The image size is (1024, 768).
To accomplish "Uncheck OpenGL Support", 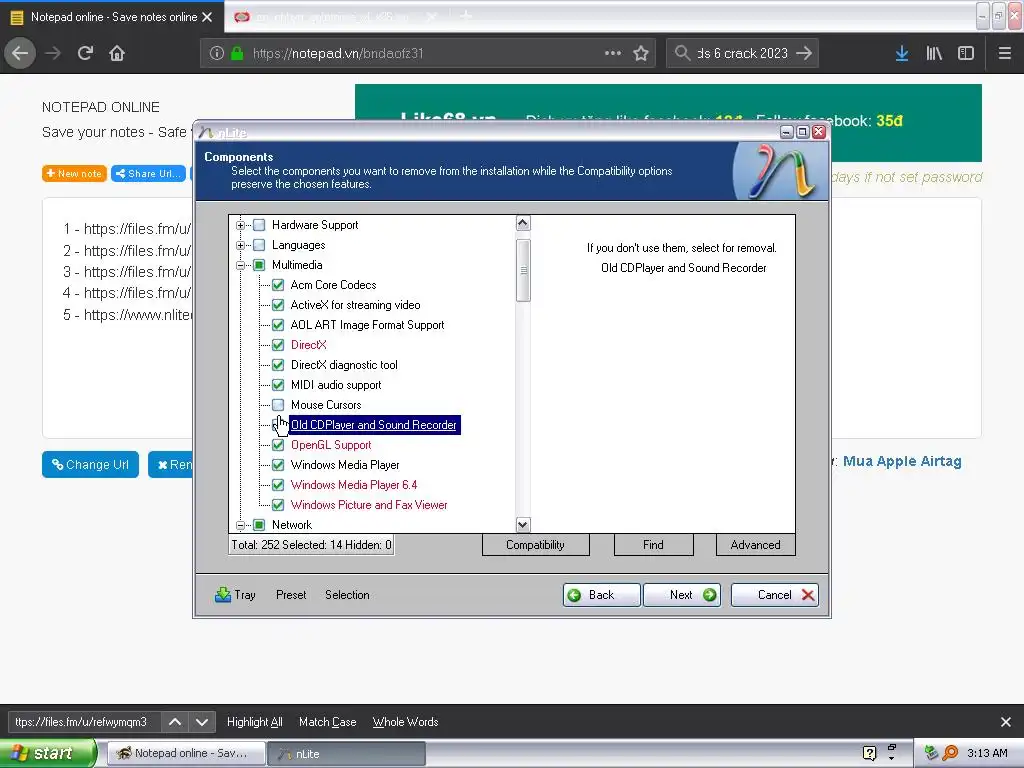I will (x=278, y=445).
